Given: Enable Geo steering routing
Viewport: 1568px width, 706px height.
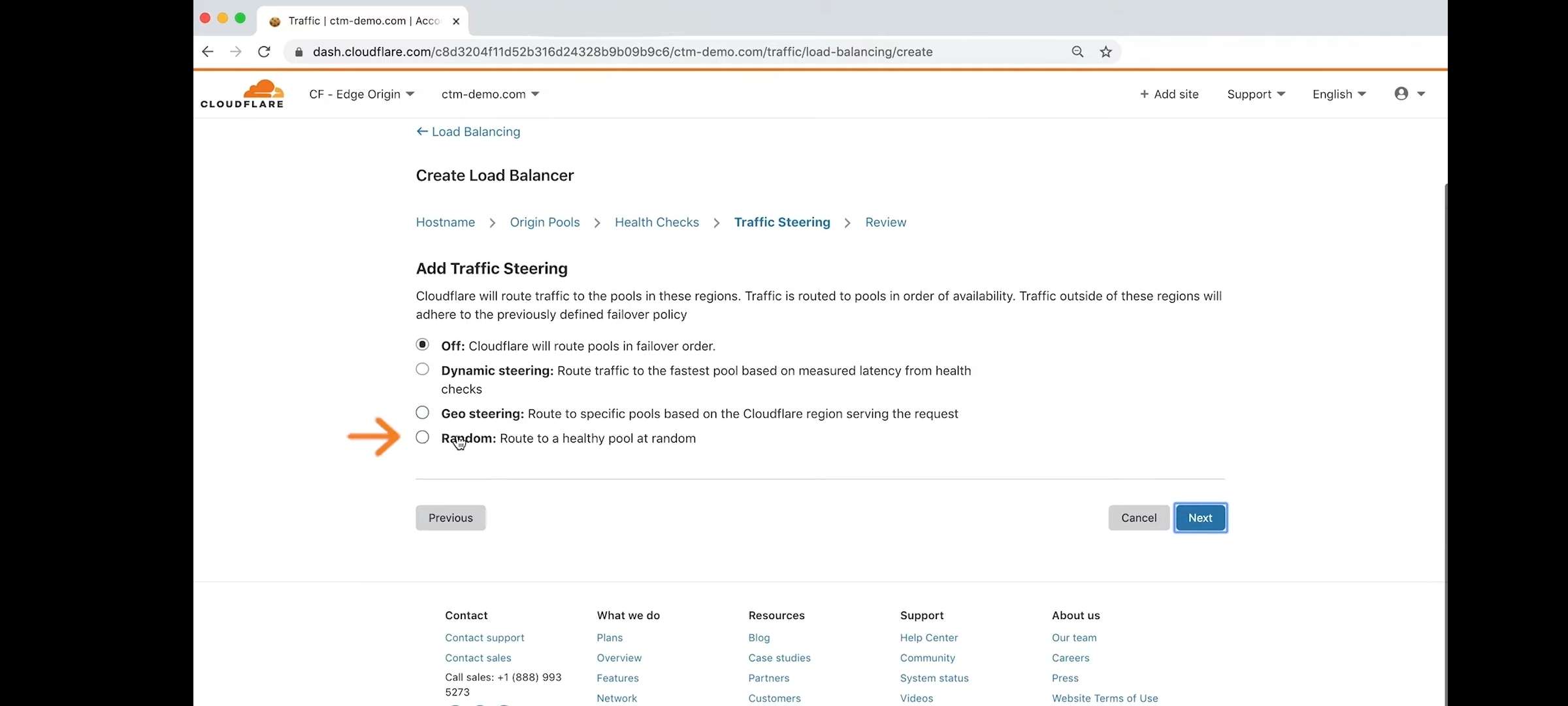Looking at the screenshot, I should point(422,412).
